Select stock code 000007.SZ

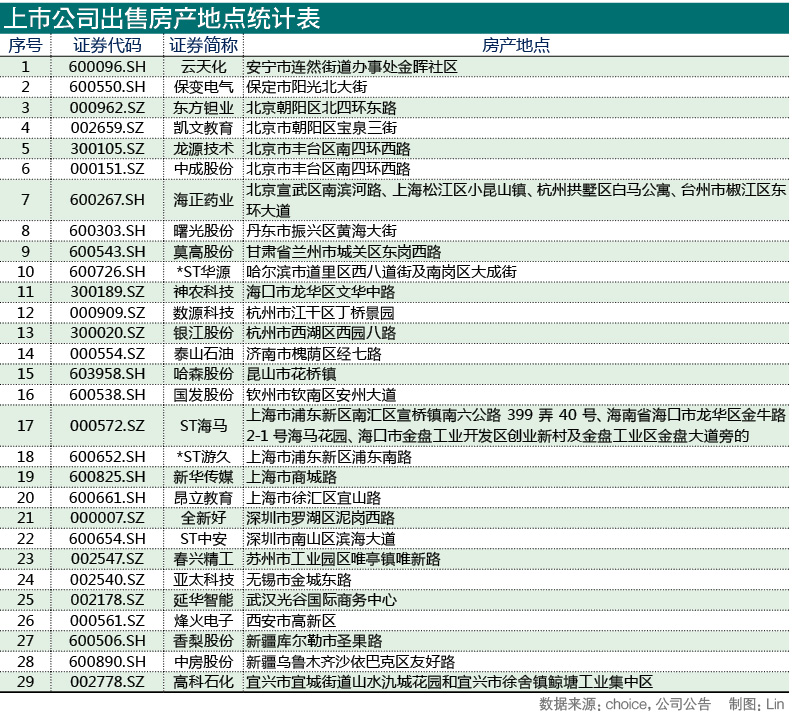(107, 518)
